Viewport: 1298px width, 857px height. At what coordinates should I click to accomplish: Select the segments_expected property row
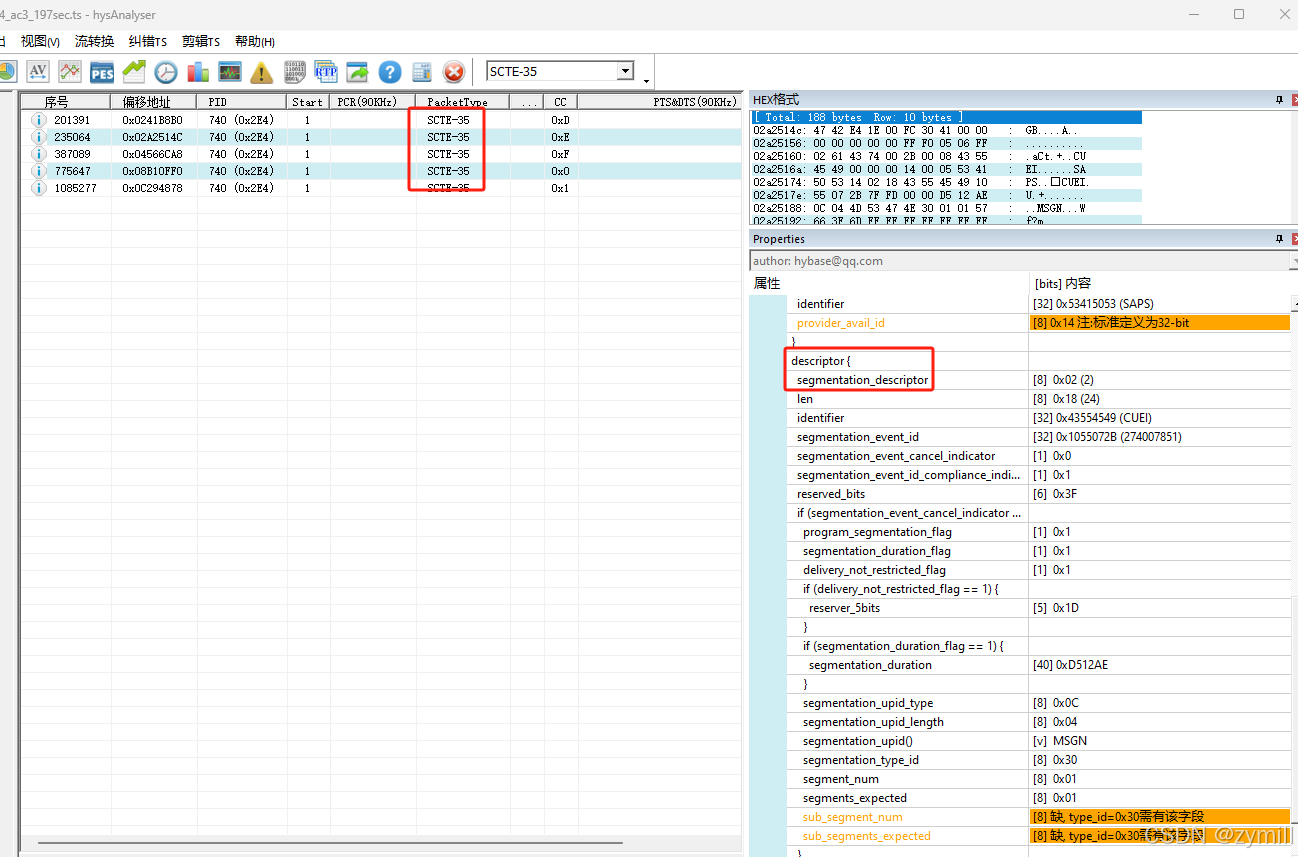pyautogui.click(x=1039, y=798)
